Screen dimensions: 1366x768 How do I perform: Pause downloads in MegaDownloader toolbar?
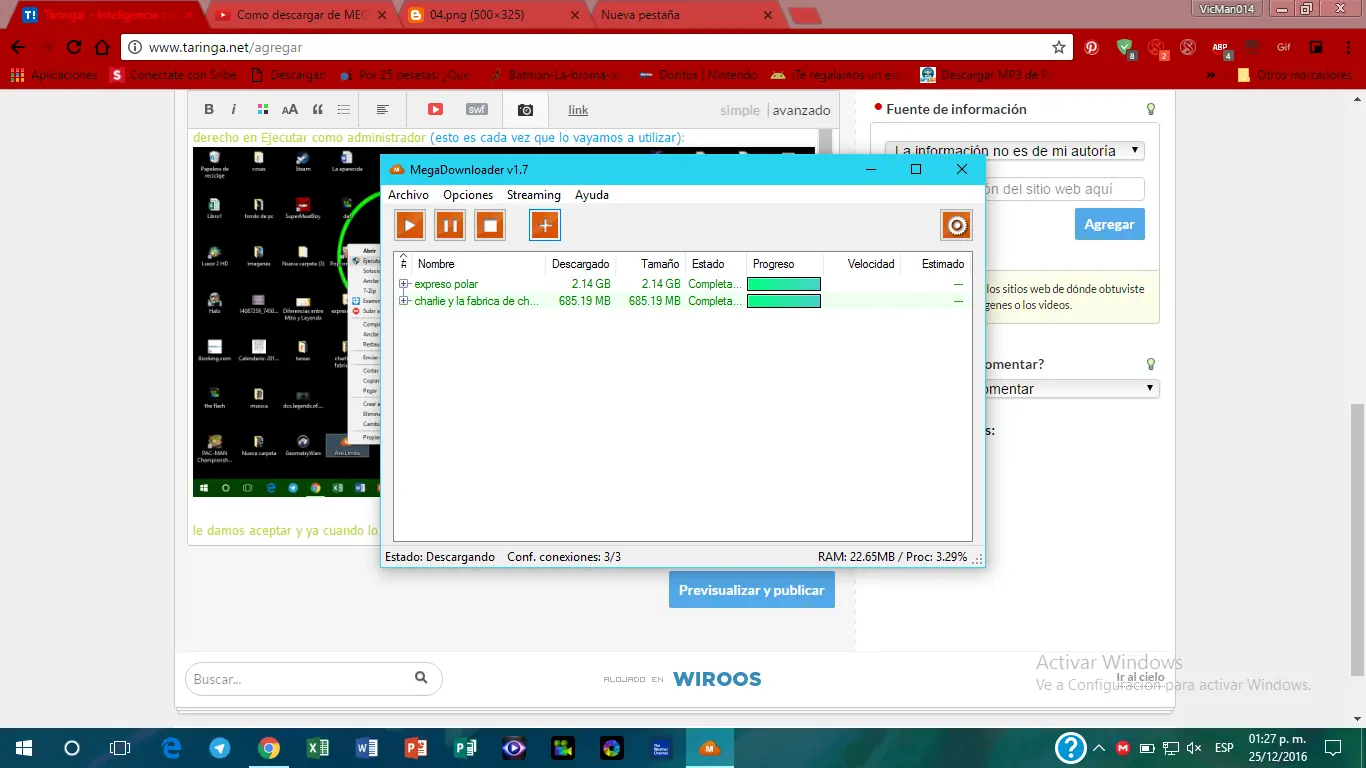(450, 225)
